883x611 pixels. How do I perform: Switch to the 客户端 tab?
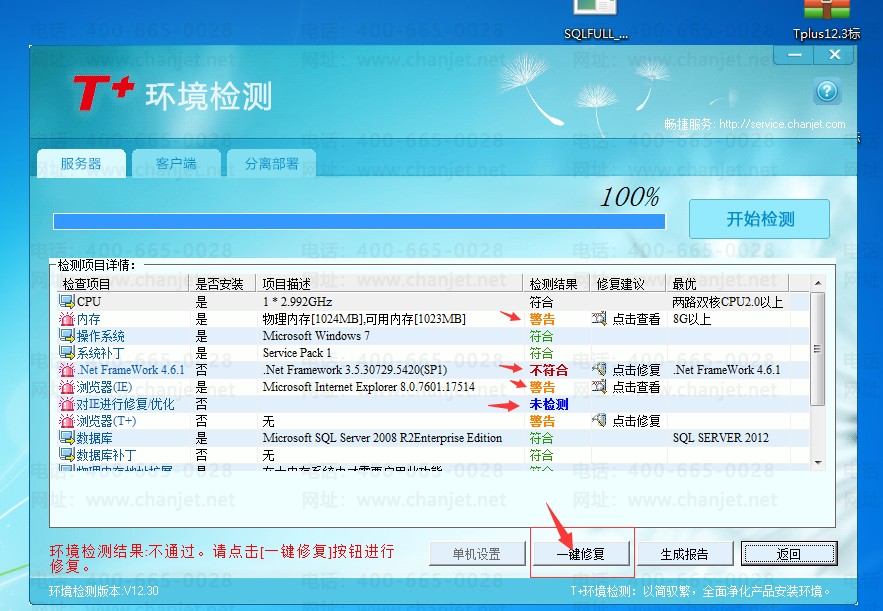176,164
